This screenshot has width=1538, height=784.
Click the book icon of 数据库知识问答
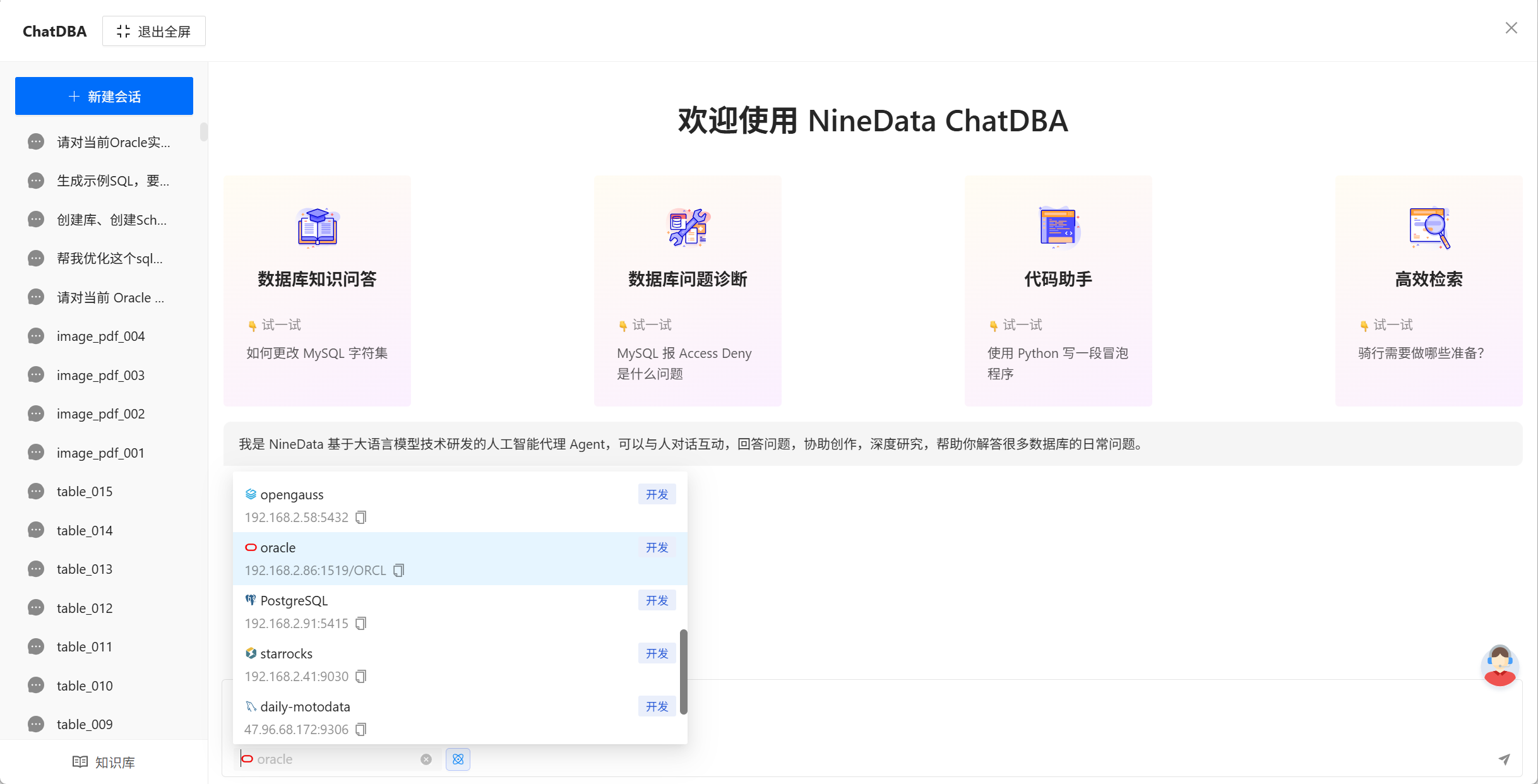[318, 227]
